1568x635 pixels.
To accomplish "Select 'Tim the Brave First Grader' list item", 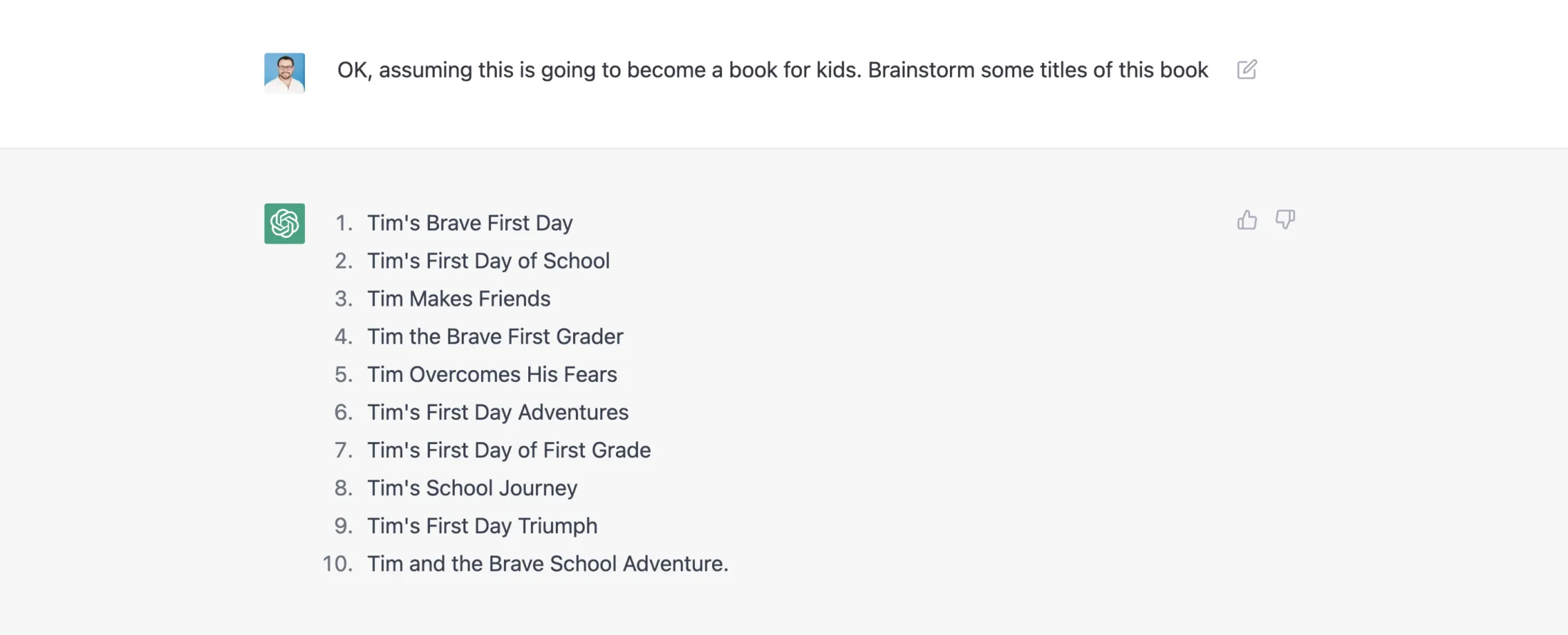I will tap(495, 336).
